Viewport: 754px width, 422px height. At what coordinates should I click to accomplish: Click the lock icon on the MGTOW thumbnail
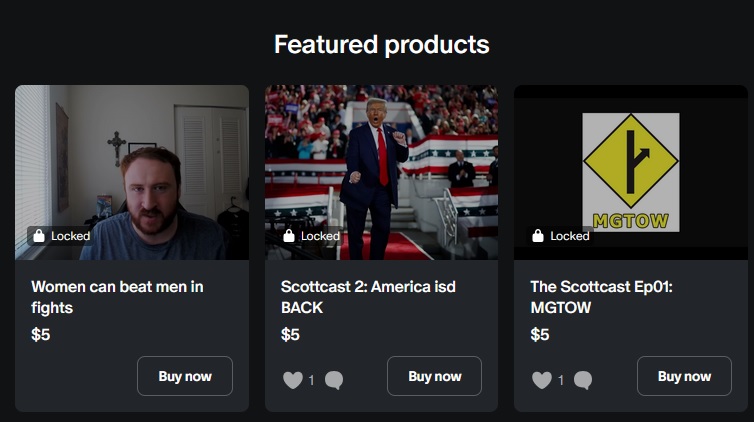538,236
